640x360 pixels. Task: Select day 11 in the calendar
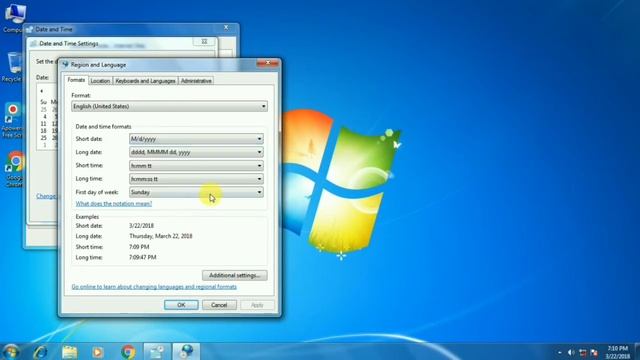[44, 124]
